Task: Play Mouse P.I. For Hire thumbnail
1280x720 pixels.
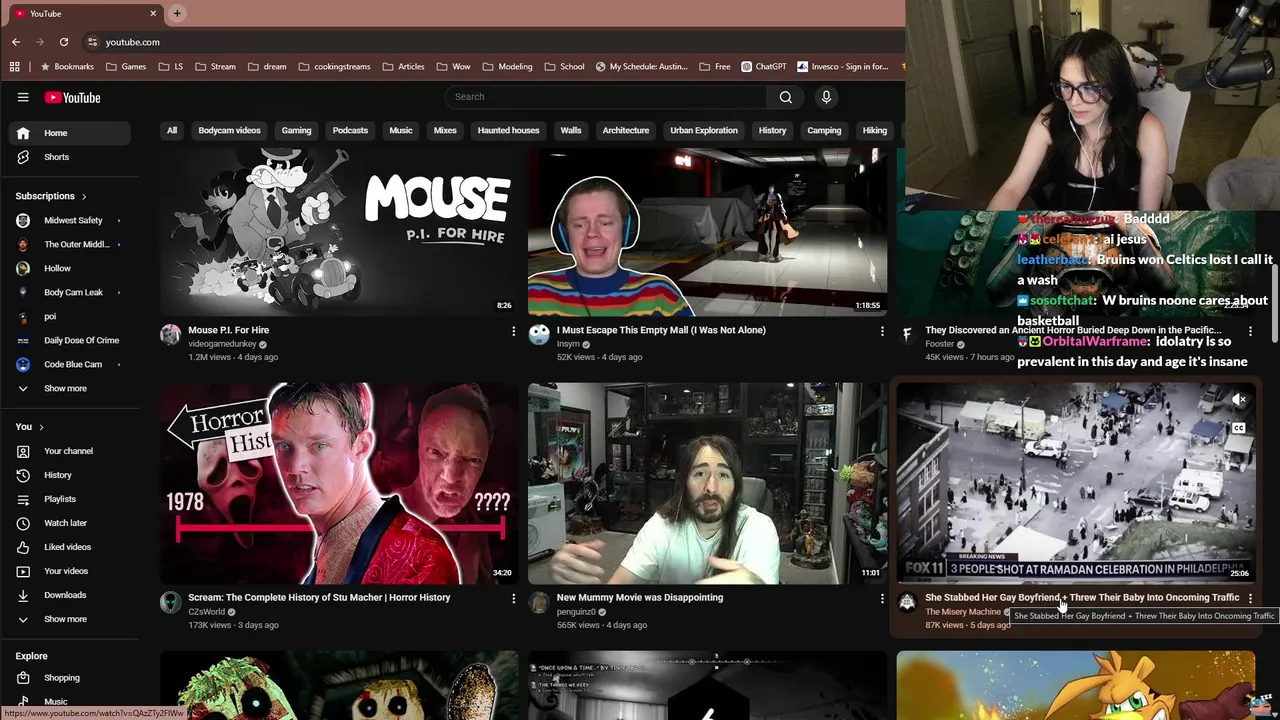Action: 339,231
